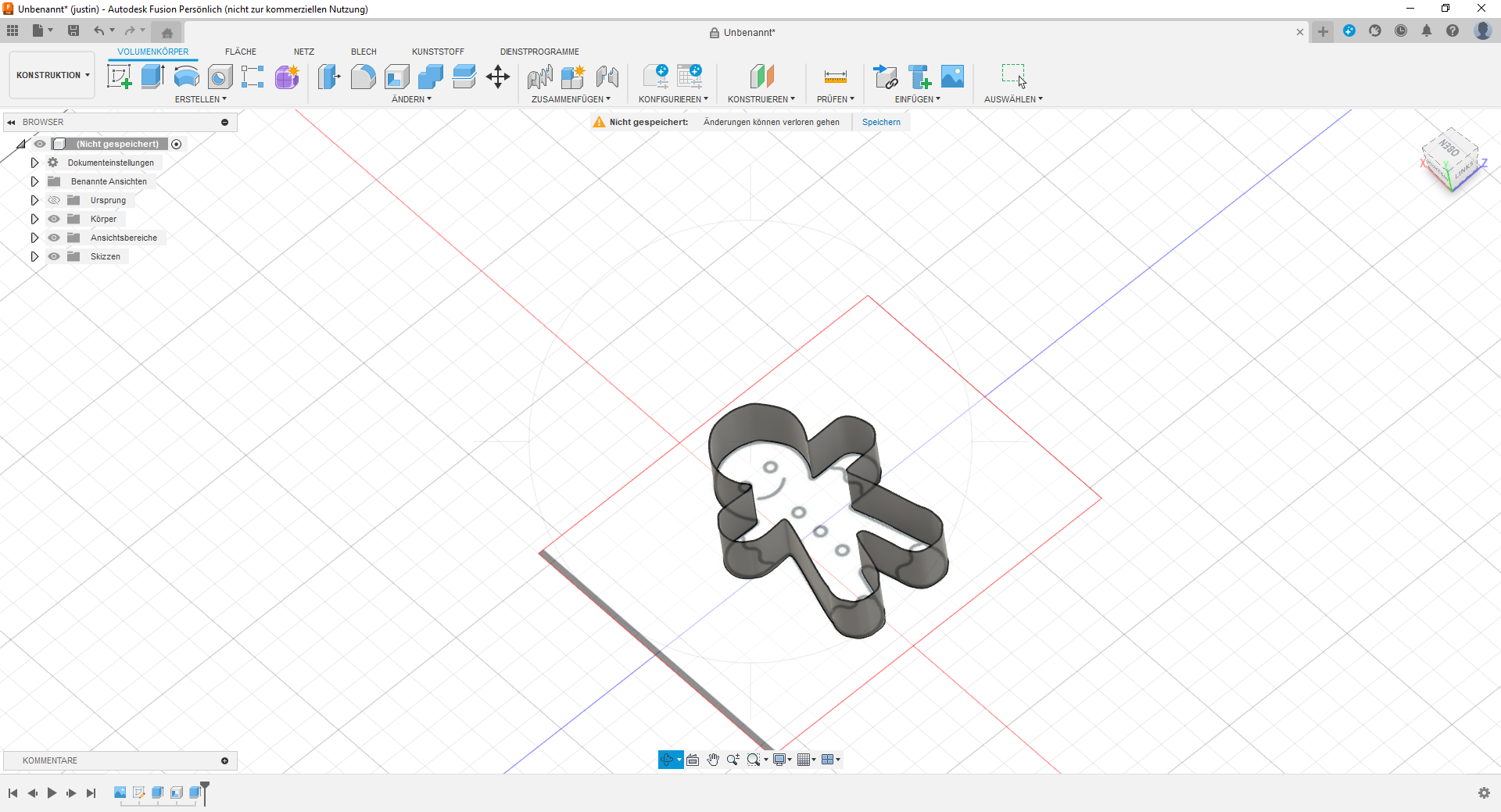The width and height of the screenshot is (1501, 812).
Task: Click the Play button in timeline
Action: point(52,792)
